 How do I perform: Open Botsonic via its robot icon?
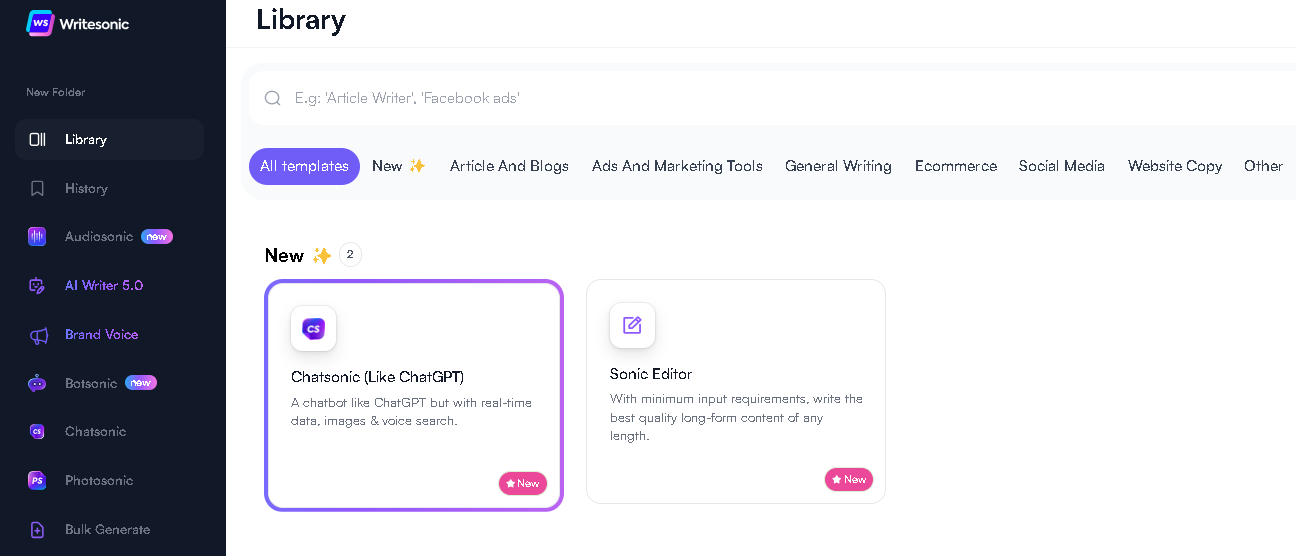click(38, 383)
